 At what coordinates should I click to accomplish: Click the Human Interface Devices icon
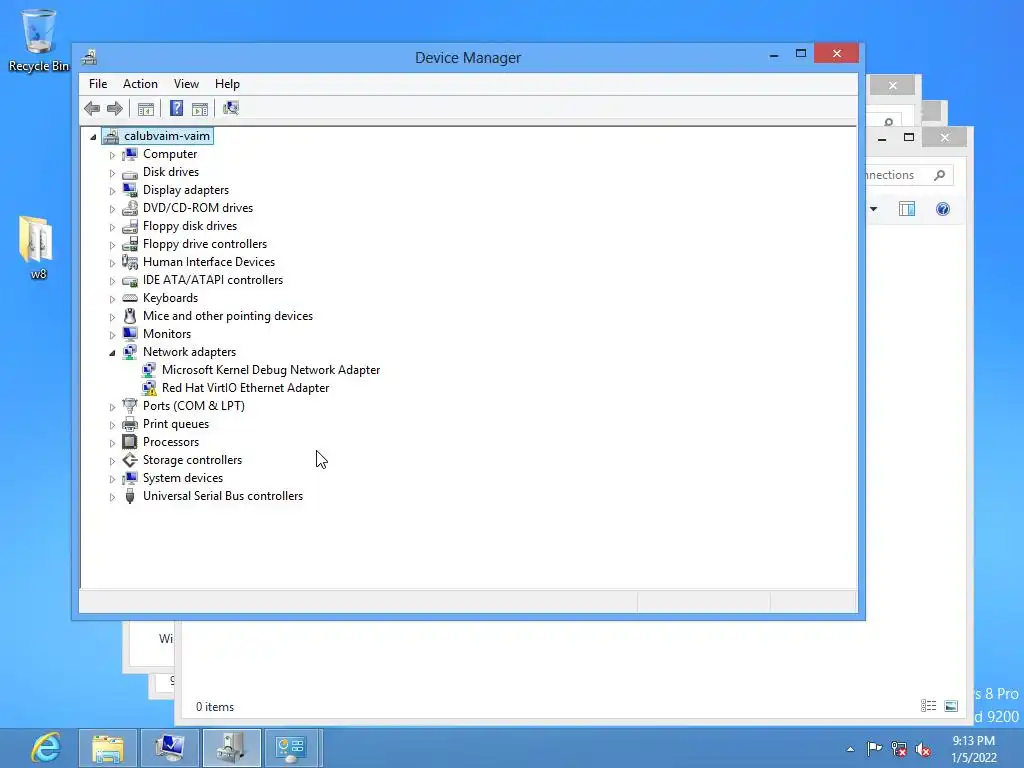130,262
